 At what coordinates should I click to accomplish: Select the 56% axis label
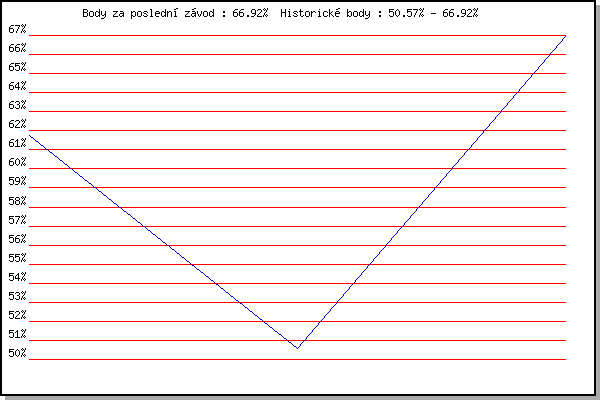pyautogui.click(x=17, y=239)
